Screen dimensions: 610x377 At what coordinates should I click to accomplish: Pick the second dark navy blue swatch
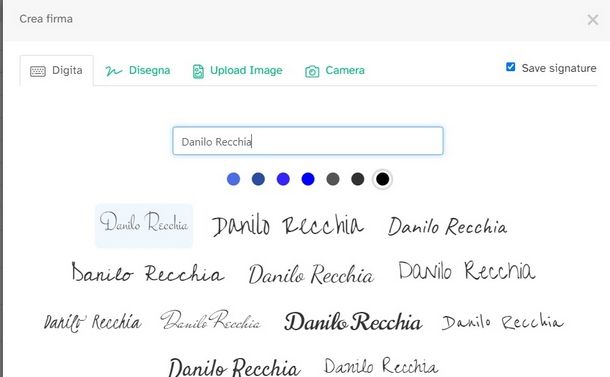pos(258,179)
